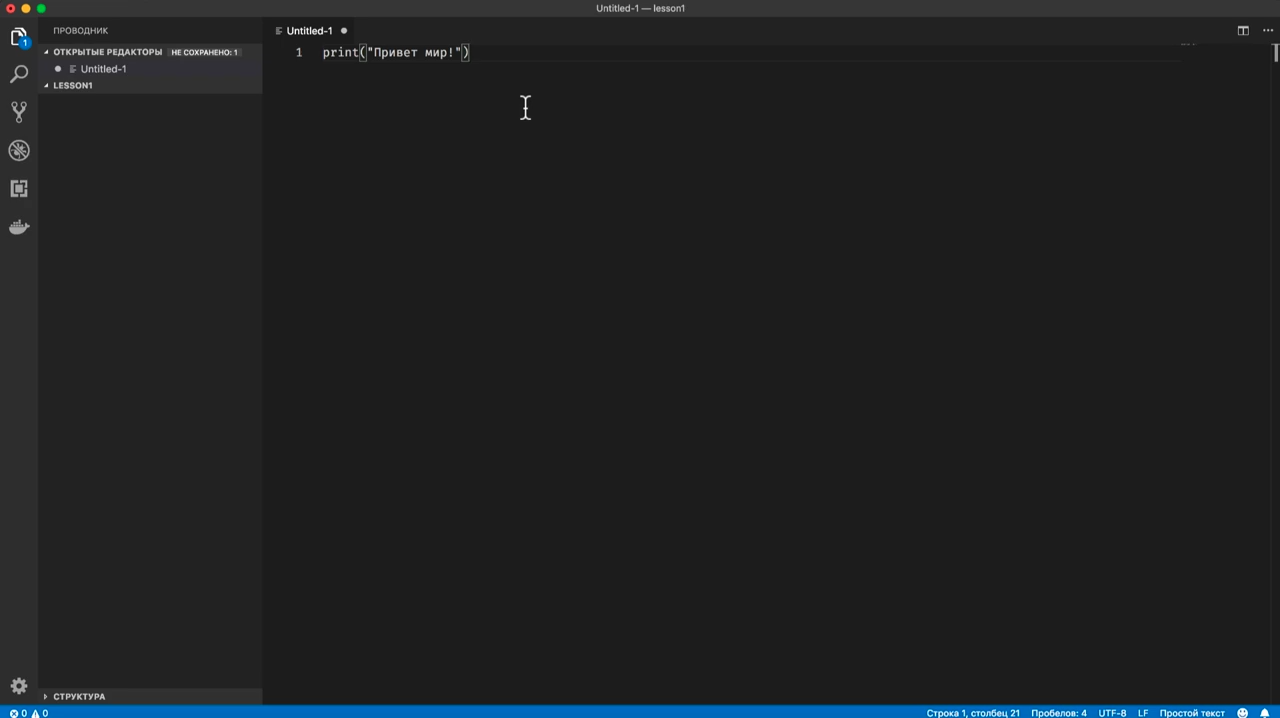The image size is (1280, 718).
Task: Click the notifications bell in status bar
Action: (x=1264, y=713)
